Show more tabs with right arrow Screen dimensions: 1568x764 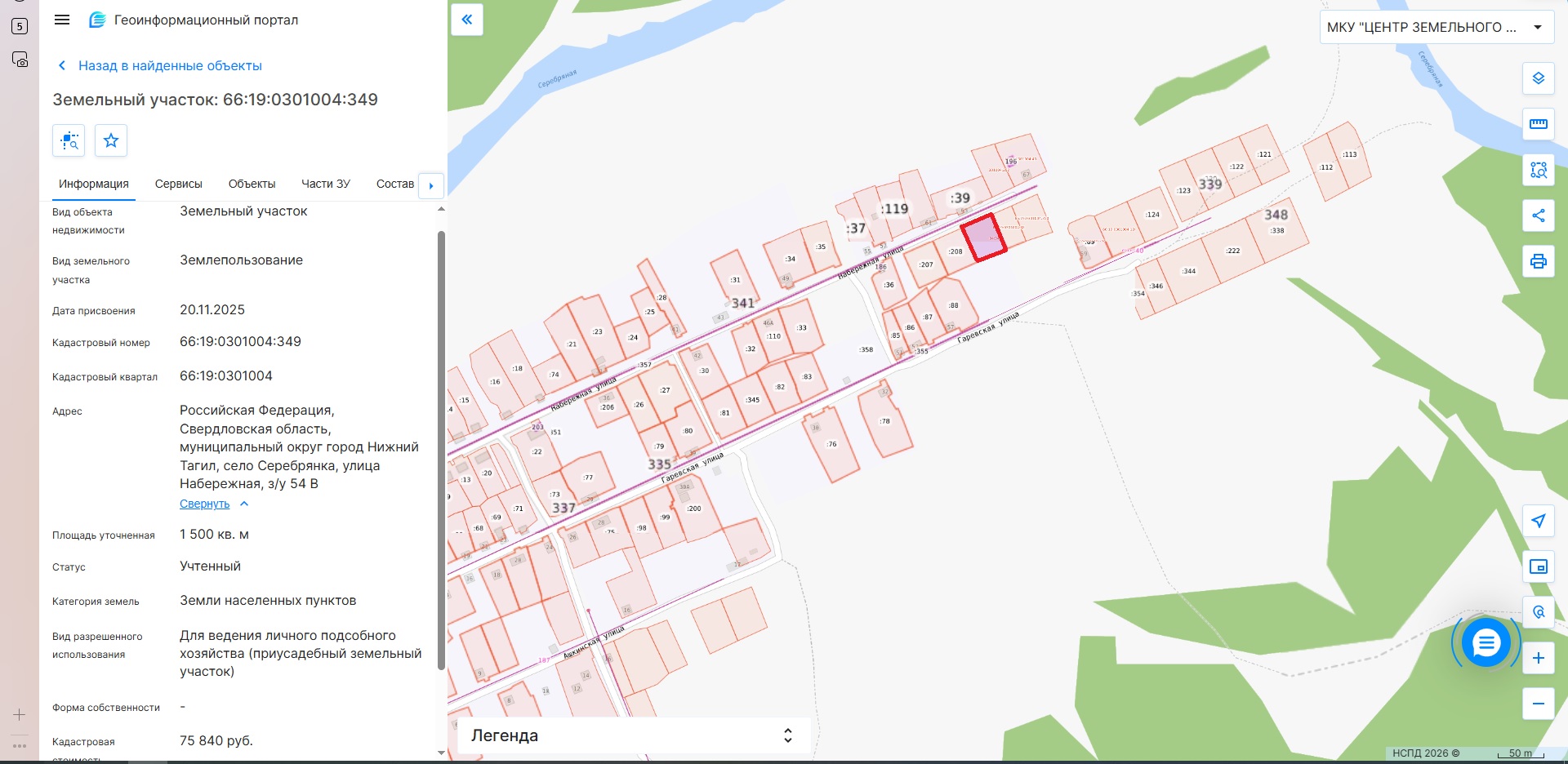click(x=431, y=185)
